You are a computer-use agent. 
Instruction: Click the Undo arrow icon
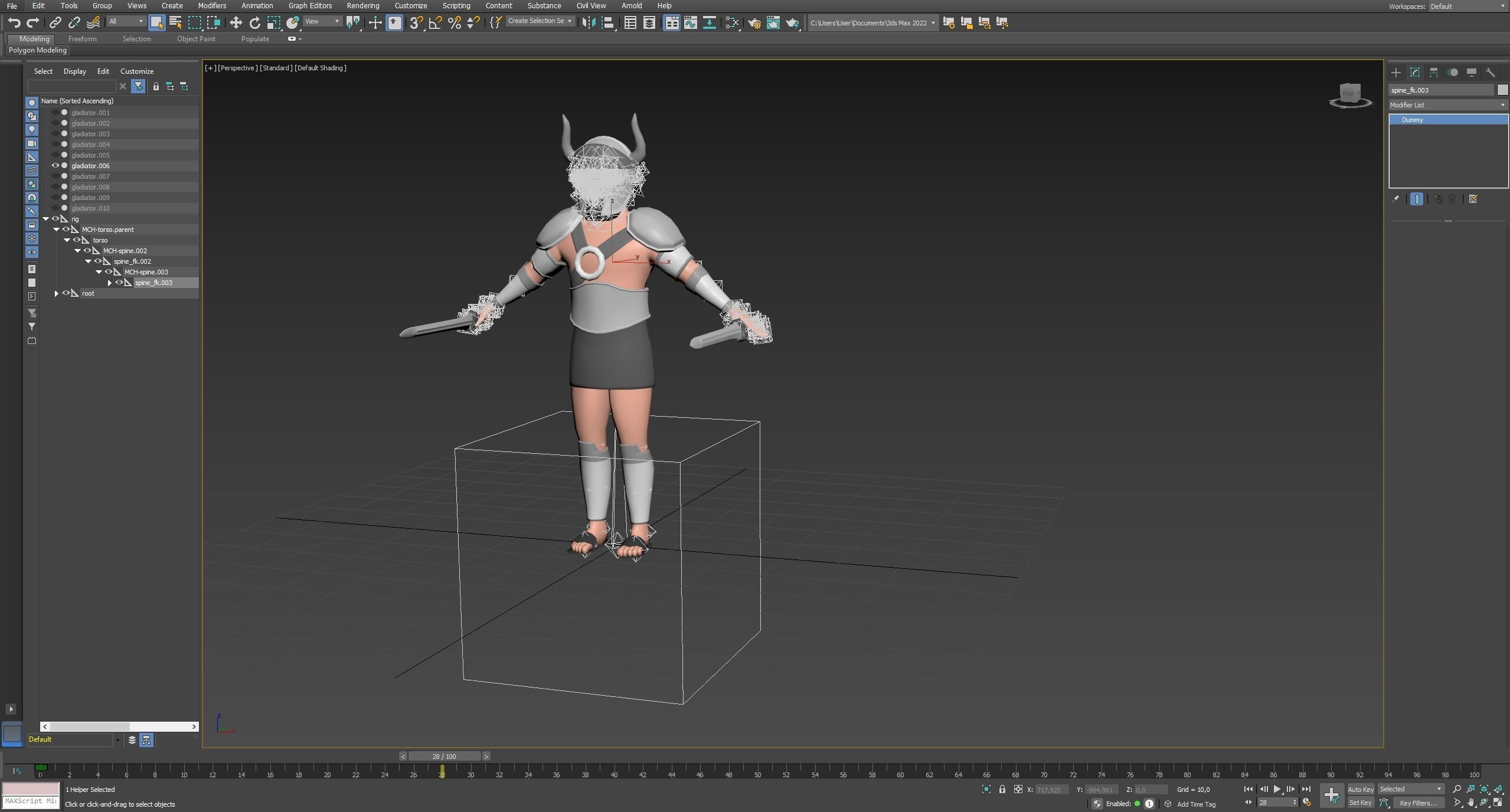click(x=14, y=22)
